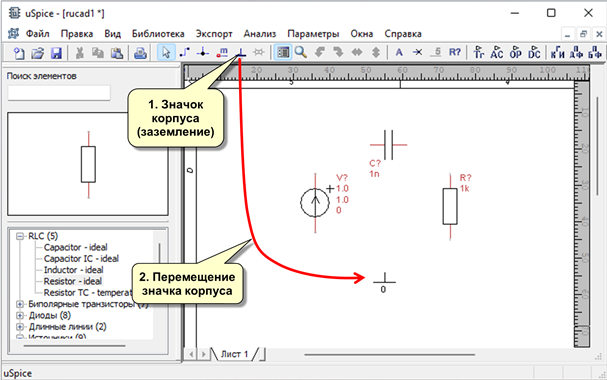The height and width of the screenshot is (380, 607).
Task: Open the Библиотека menu
Action: (158, 34)
